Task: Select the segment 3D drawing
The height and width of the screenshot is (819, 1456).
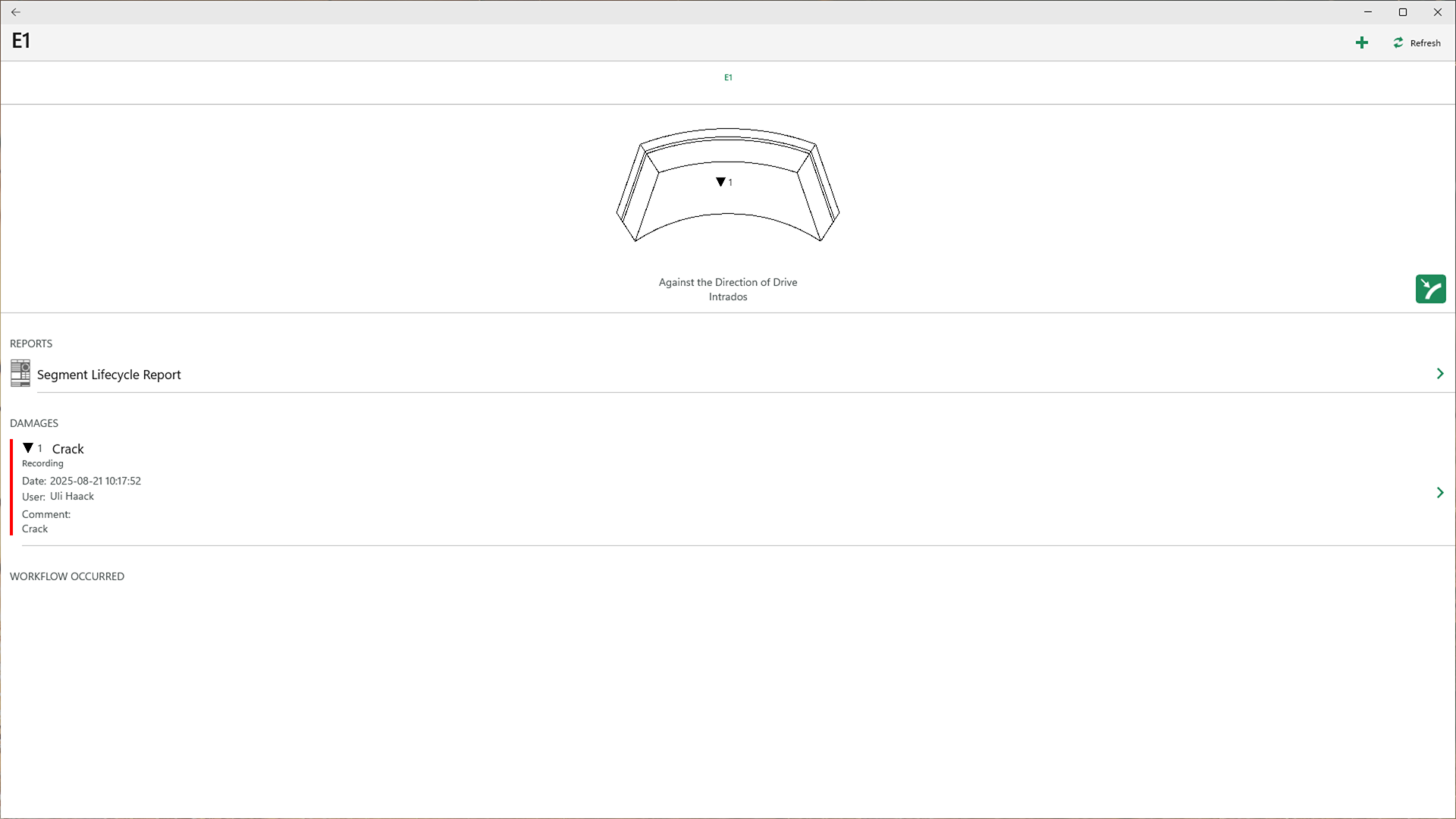Action: point(728,185)
